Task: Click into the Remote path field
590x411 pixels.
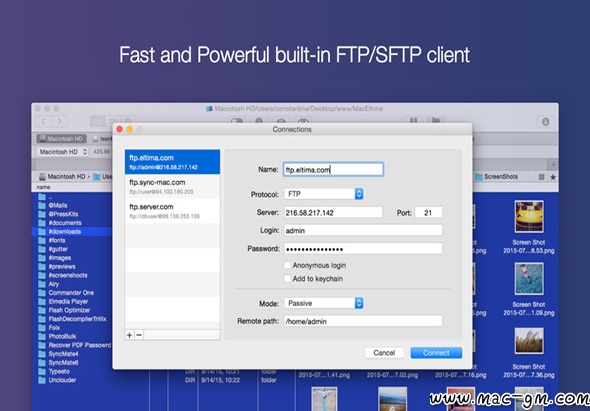Action: coord(363,321)
